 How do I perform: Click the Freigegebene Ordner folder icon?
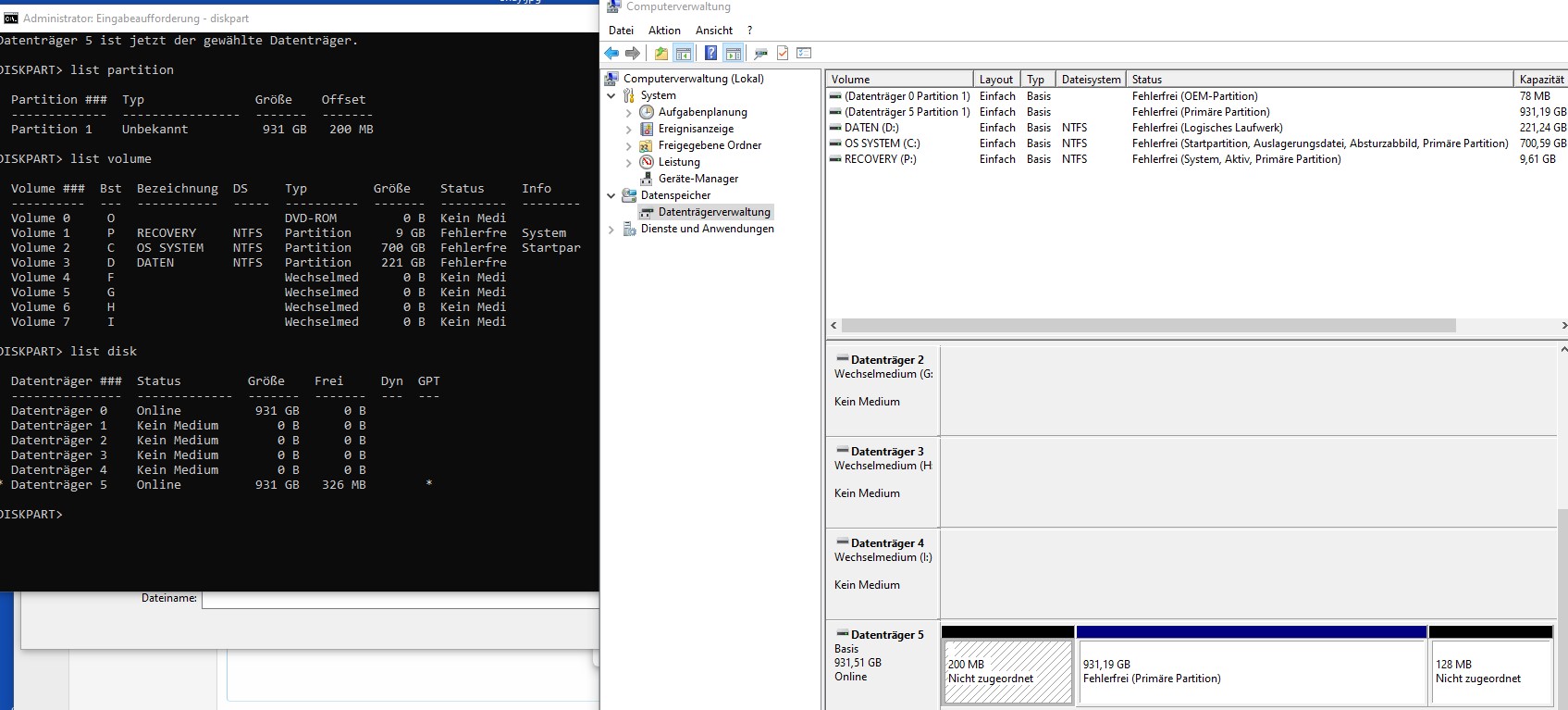(647, 145)
